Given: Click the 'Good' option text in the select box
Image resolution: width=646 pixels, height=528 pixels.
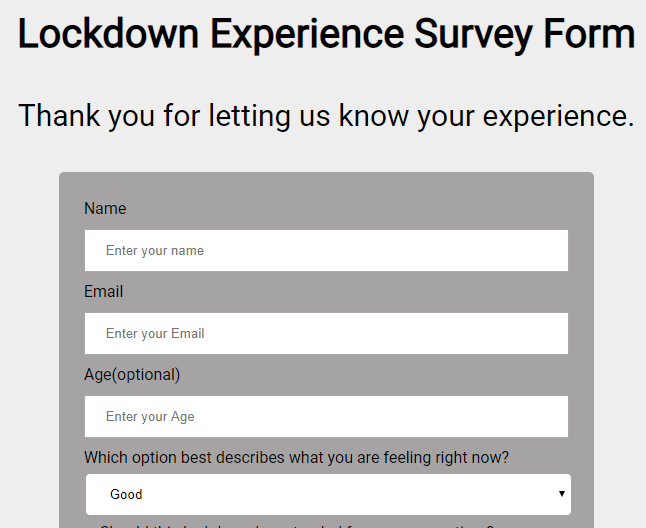Looking at the screenshot, I should point(126,494).
